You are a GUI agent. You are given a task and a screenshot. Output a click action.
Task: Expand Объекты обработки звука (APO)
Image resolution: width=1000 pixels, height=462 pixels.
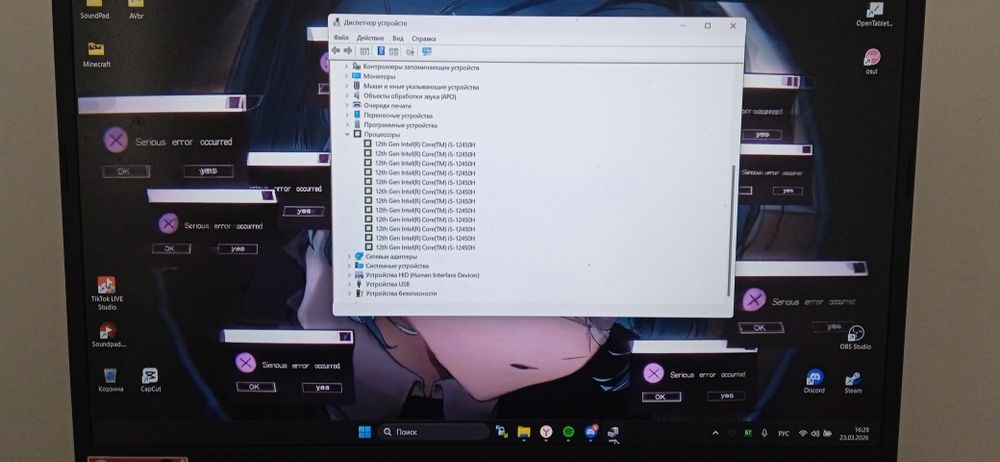point(347,96)
